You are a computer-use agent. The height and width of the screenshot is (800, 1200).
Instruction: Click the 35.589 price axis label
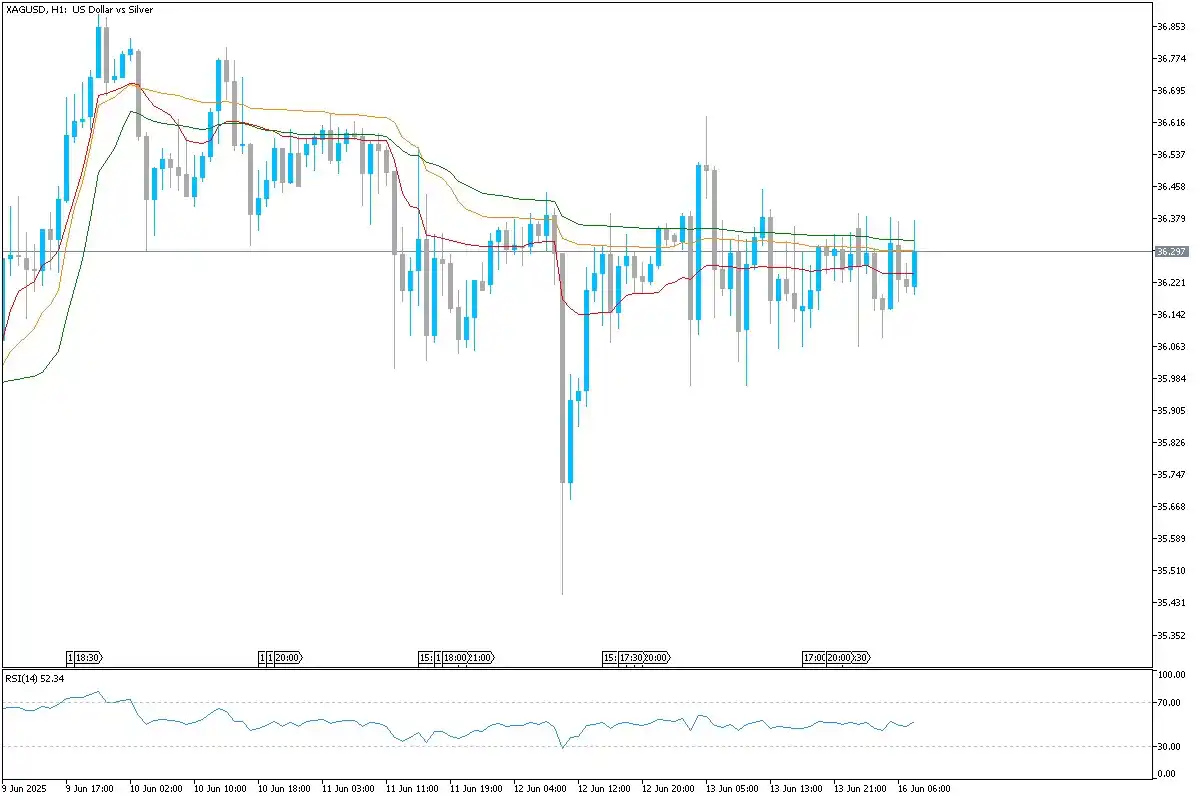click(1170, 539)
